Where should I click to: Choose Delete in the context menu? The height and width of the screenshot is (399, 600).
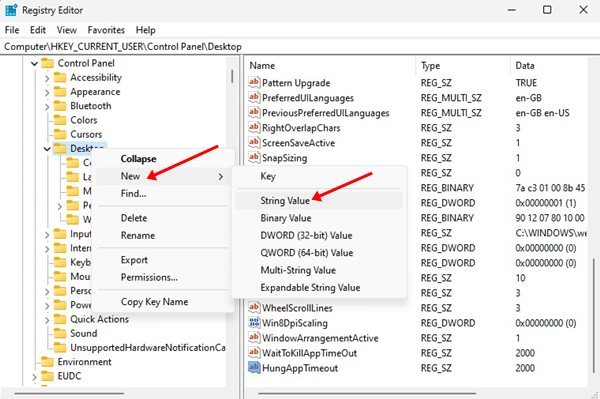tap(162, 218)
